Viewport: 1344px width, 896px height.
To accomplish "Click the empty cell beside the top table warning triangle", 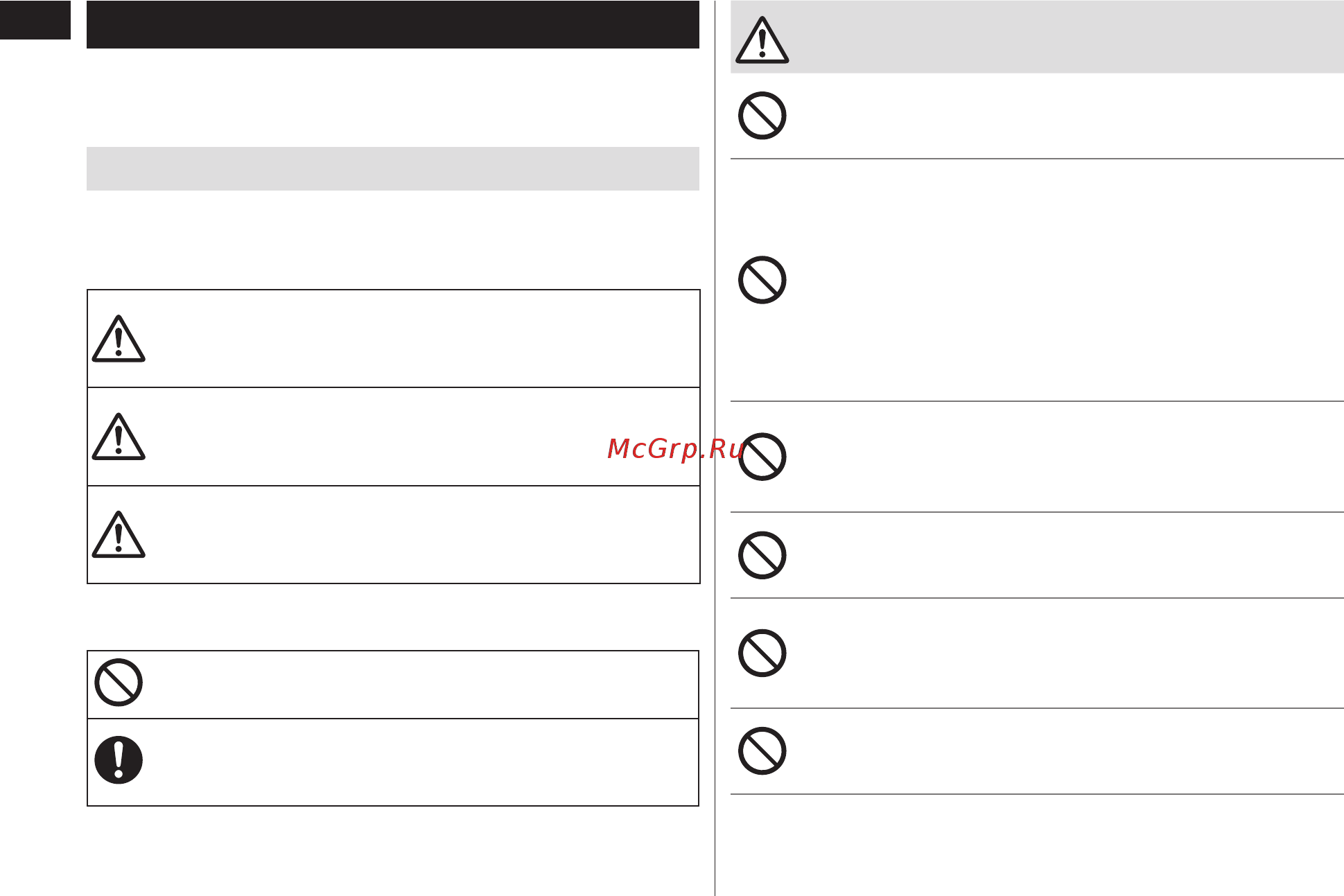I will pos(424,339).
